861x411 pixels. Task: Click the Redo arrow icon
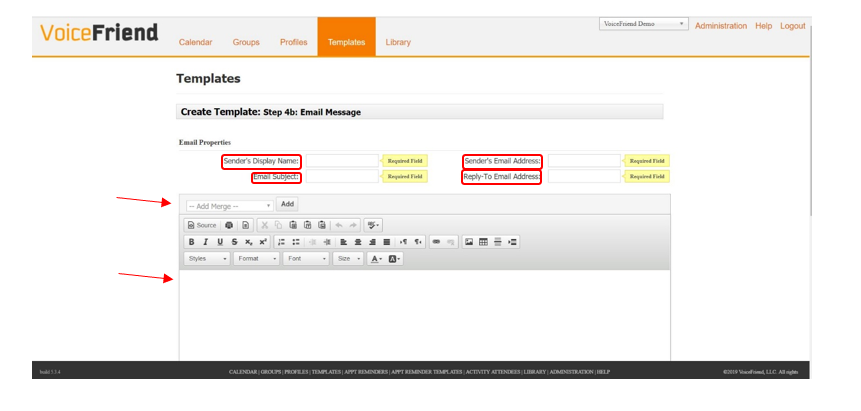pos(353,225)
